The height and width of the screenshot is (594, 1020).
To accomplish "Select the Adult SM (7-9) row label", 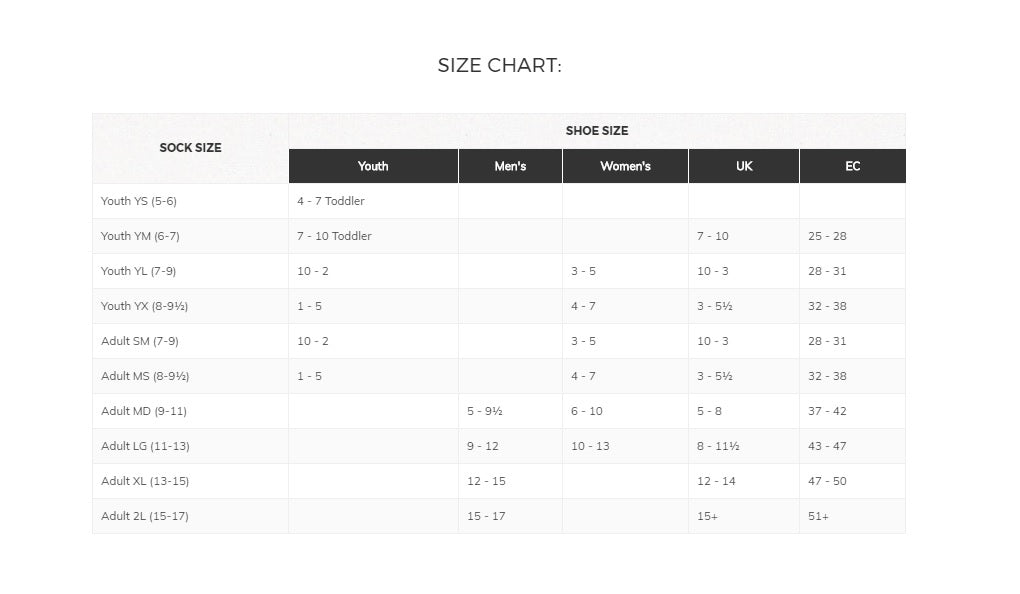I will tap(140, 341).
